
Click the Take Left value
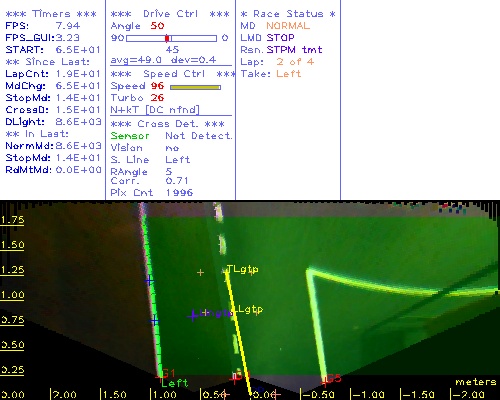[289, 74]
